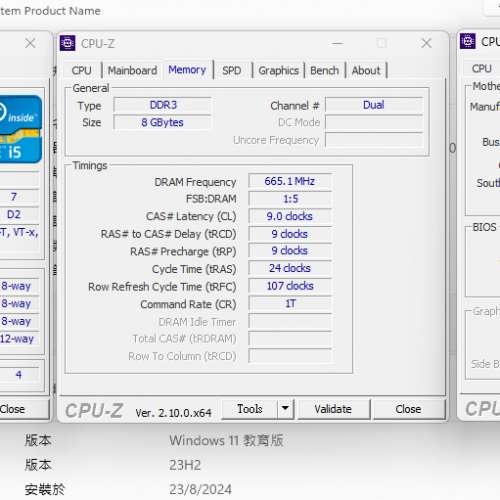
Task: Click the Windows 11 edition text
Action: coord(227,441)
